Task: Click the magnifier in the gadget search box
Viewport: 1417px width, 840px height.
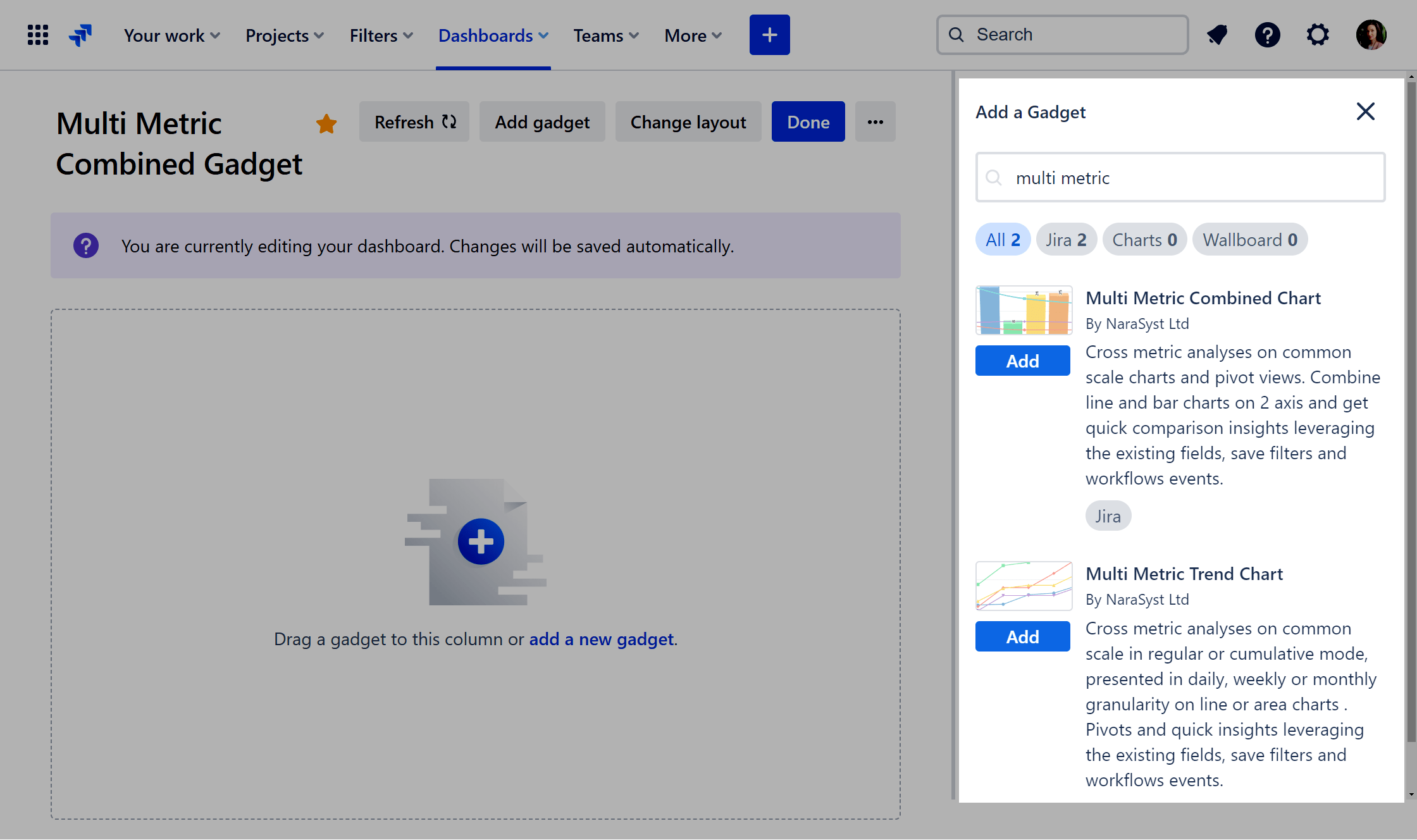Action: click(994, 178)
